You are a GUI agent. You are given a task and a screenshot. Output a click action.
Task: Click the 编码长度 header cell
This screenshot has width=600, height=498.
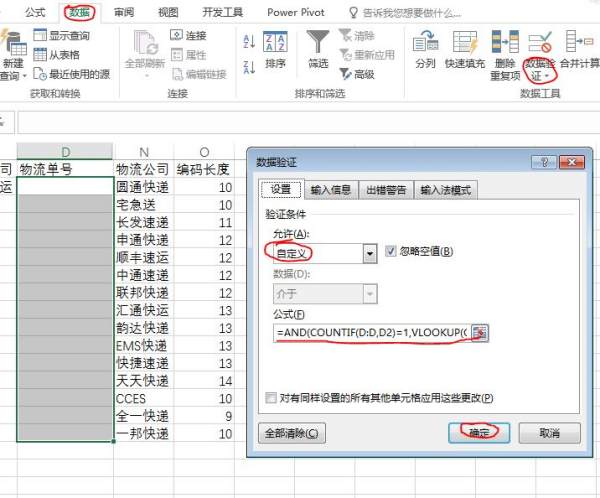204,169
